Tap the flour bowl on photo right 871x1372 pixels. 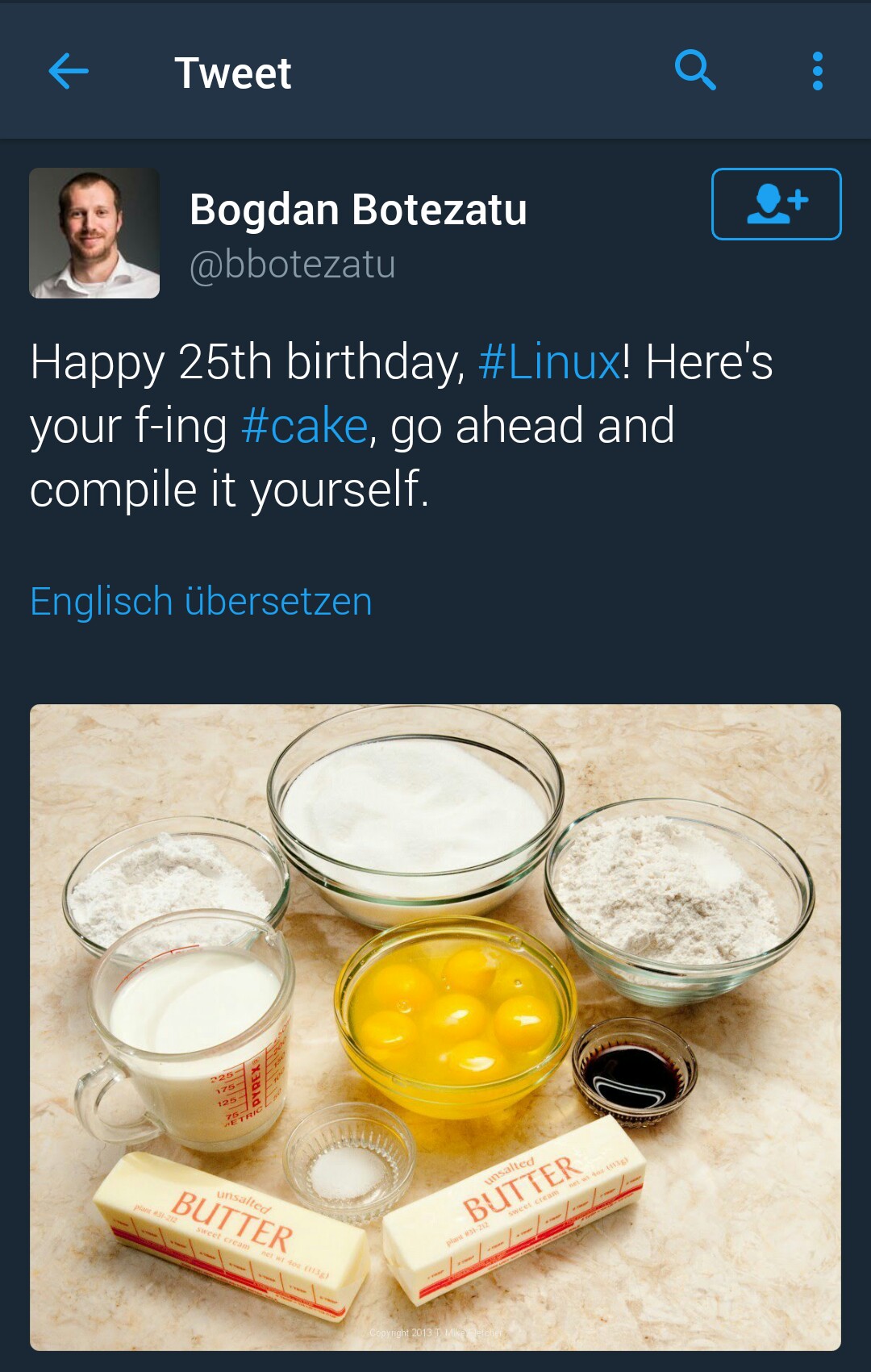[677, 895]
